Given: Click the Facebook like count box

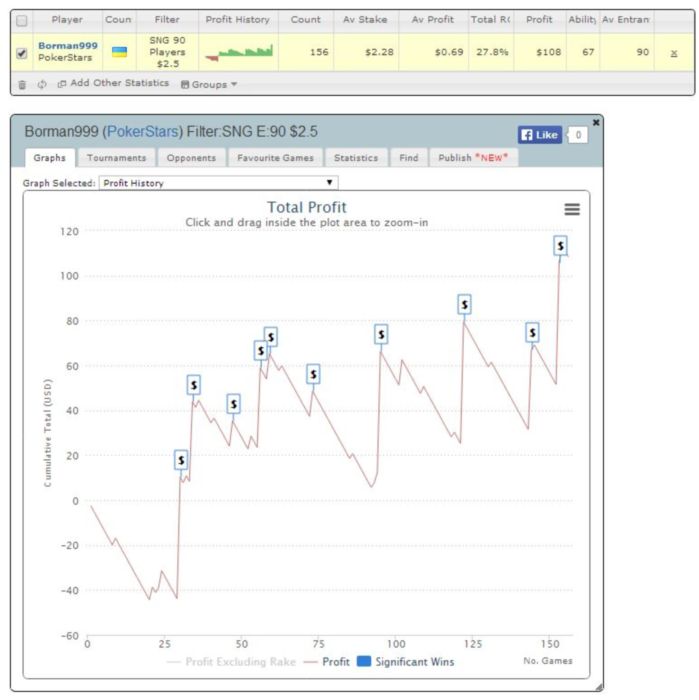Looking at the screenshot, I should [x=578, y=135].
